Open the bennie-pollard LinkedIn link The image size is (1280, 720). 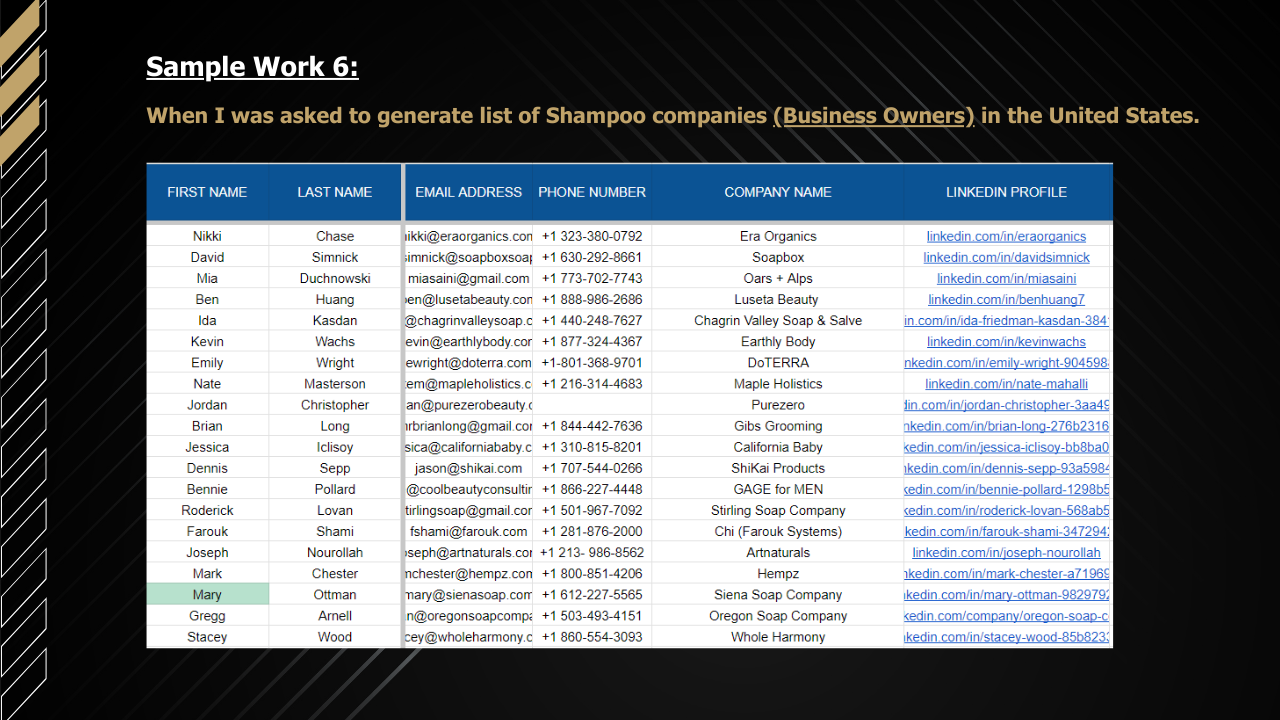1007,489
